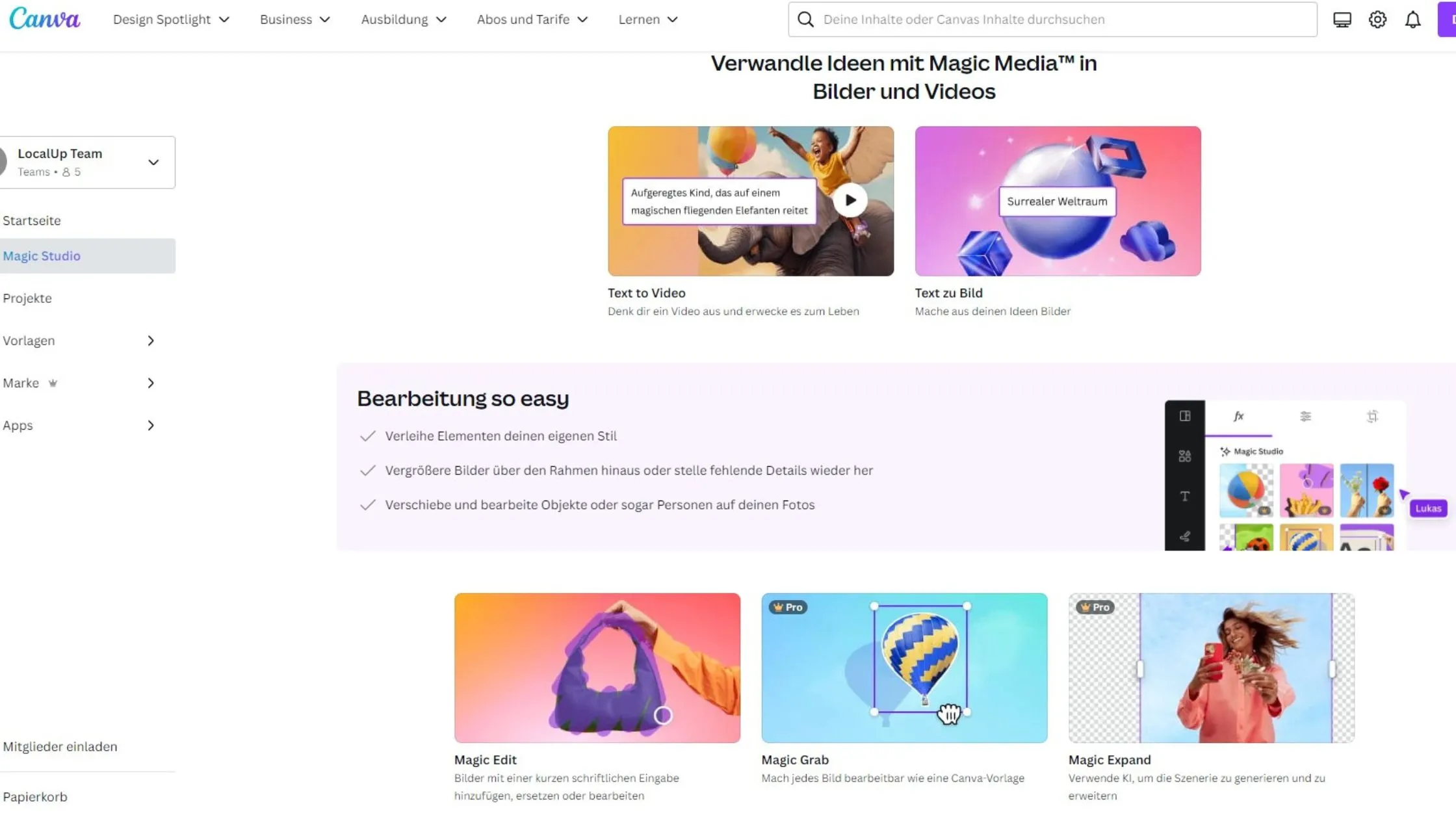Open notifications bell
This screenshot has height=819, width=1456.
[x=1412, y=19]
